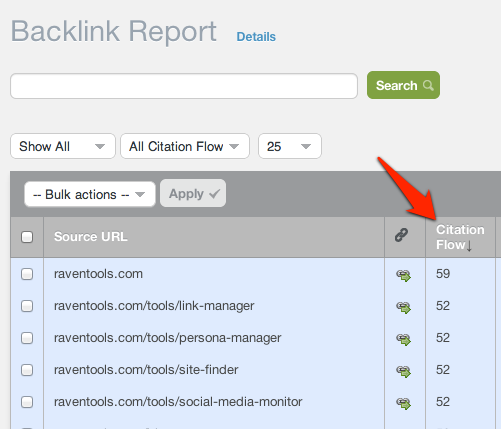Sort by Source URL column header
Viewport: 501px width, 429px height.
[x=91, y=237]
